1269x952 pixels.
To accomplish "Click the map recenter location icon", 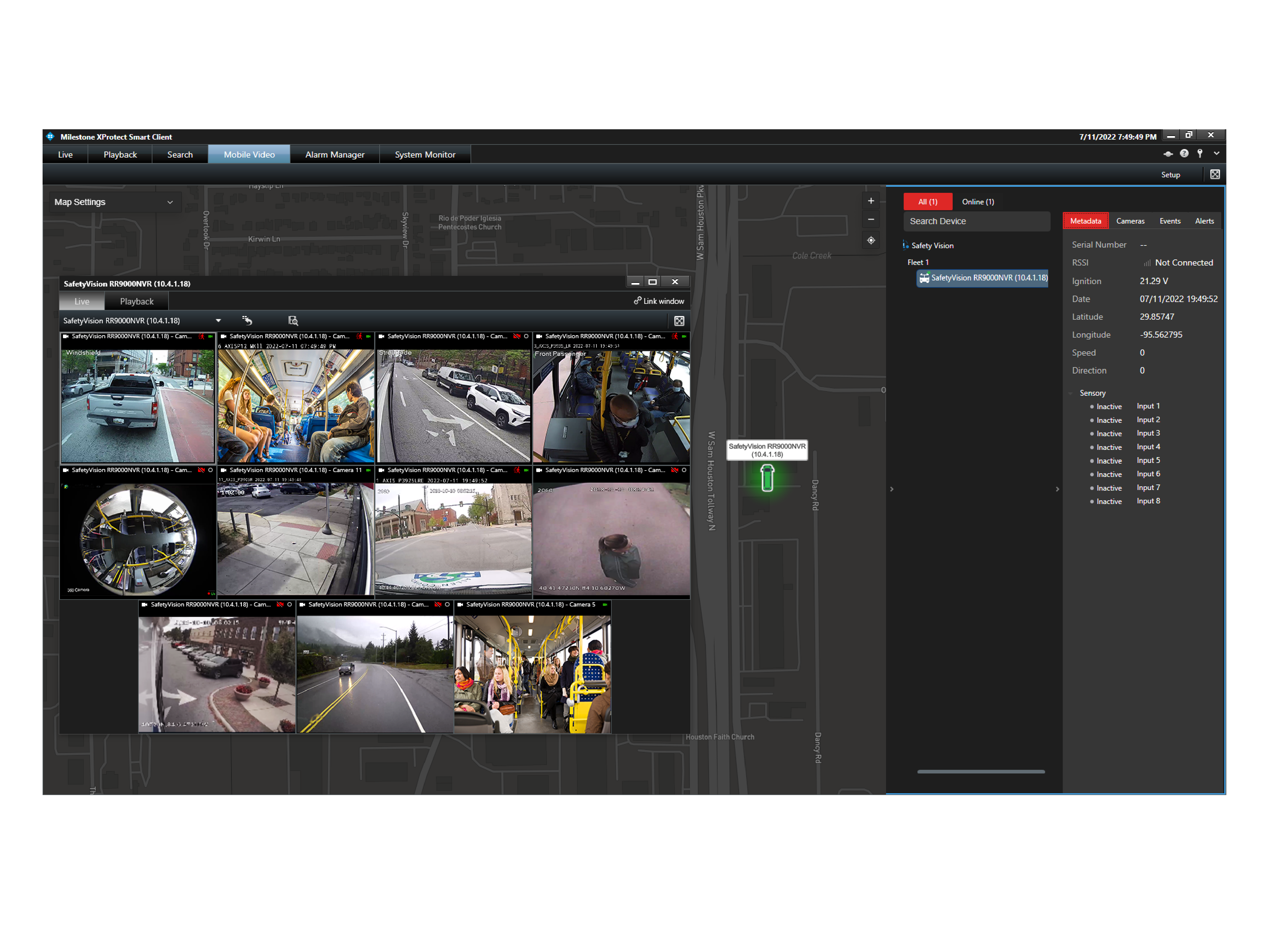I will 870,240.
